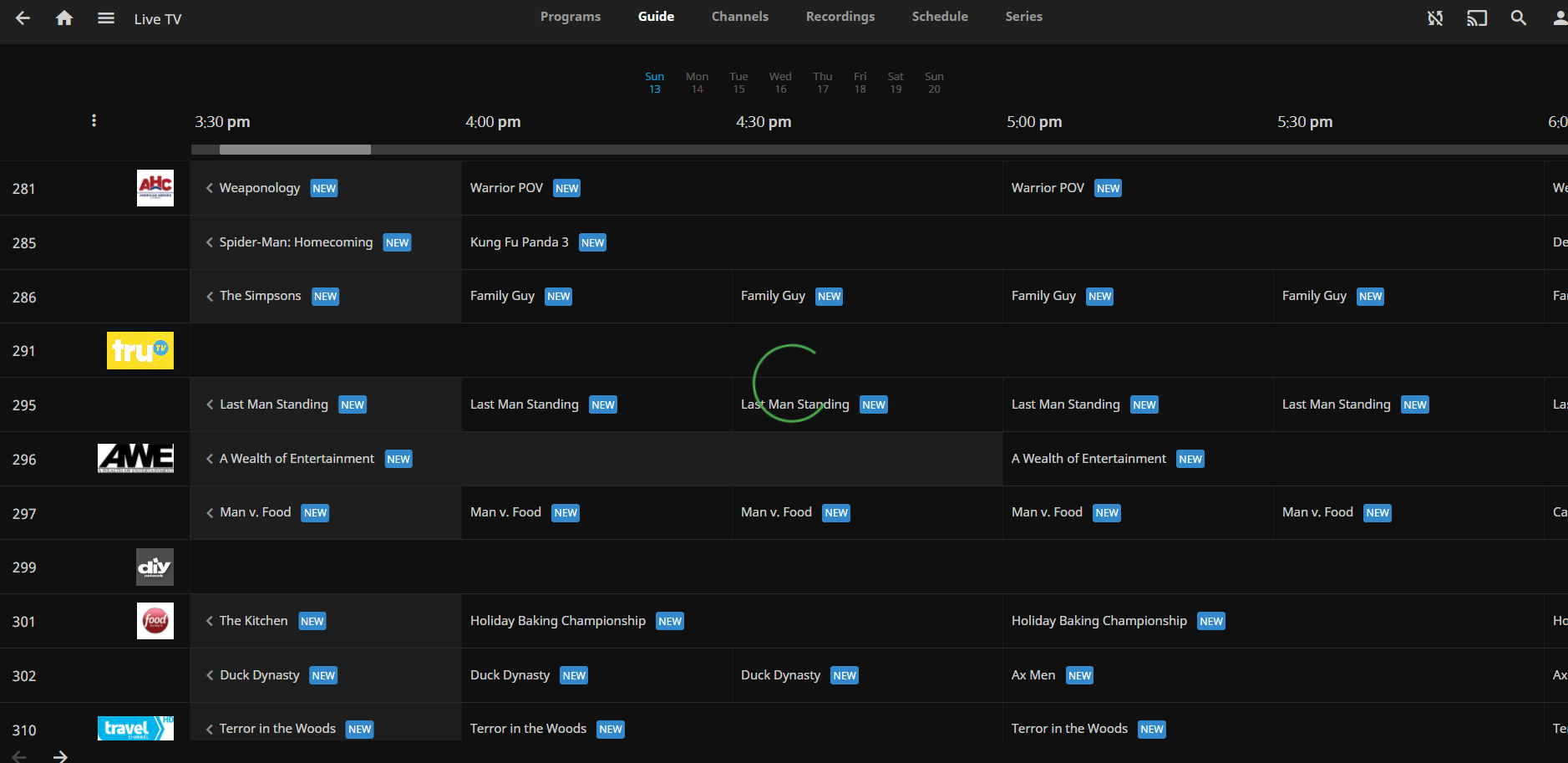Open the three-dot guide options menu

point(94,120)
